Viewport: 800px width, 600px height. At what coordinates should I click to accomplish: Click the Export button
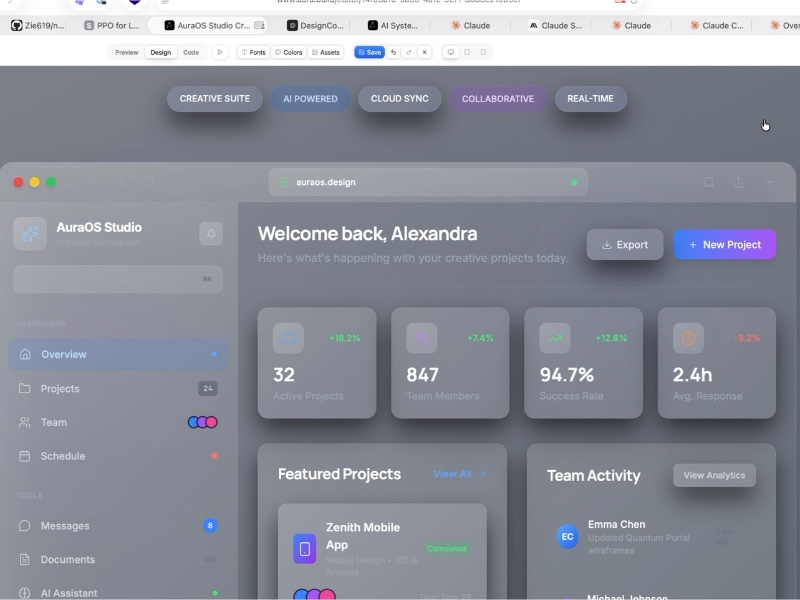(625, 244)
